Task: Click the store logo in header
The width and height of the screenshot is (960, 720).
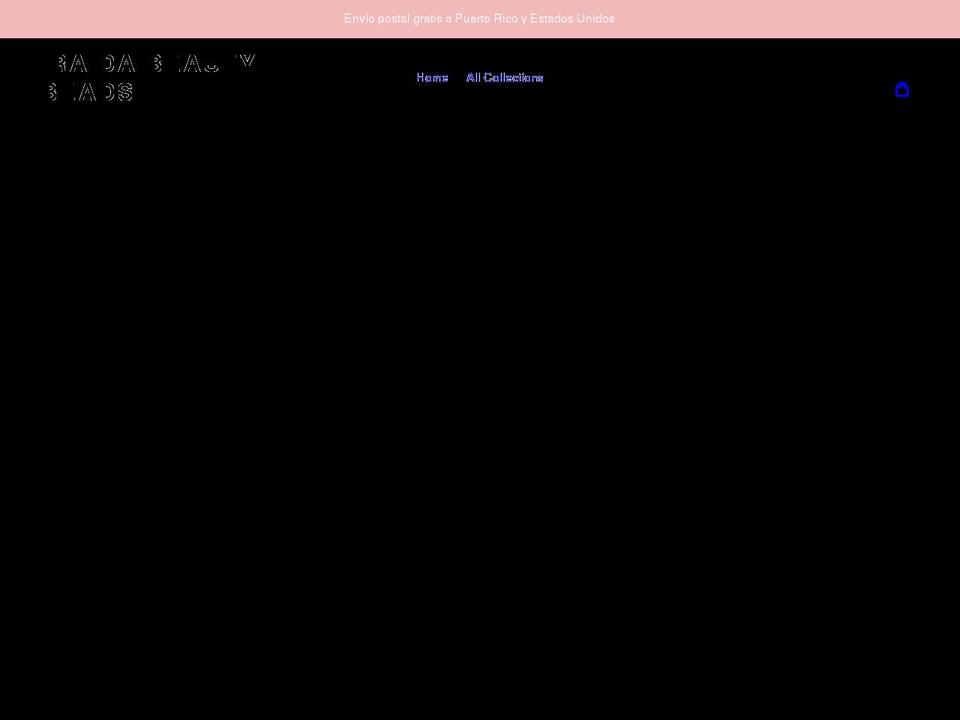Action: (152, 78)
